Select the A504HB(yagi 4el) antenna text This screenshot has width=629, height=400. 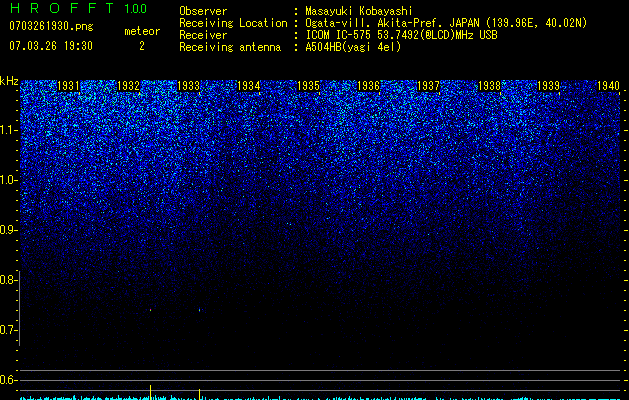(353, 47)
